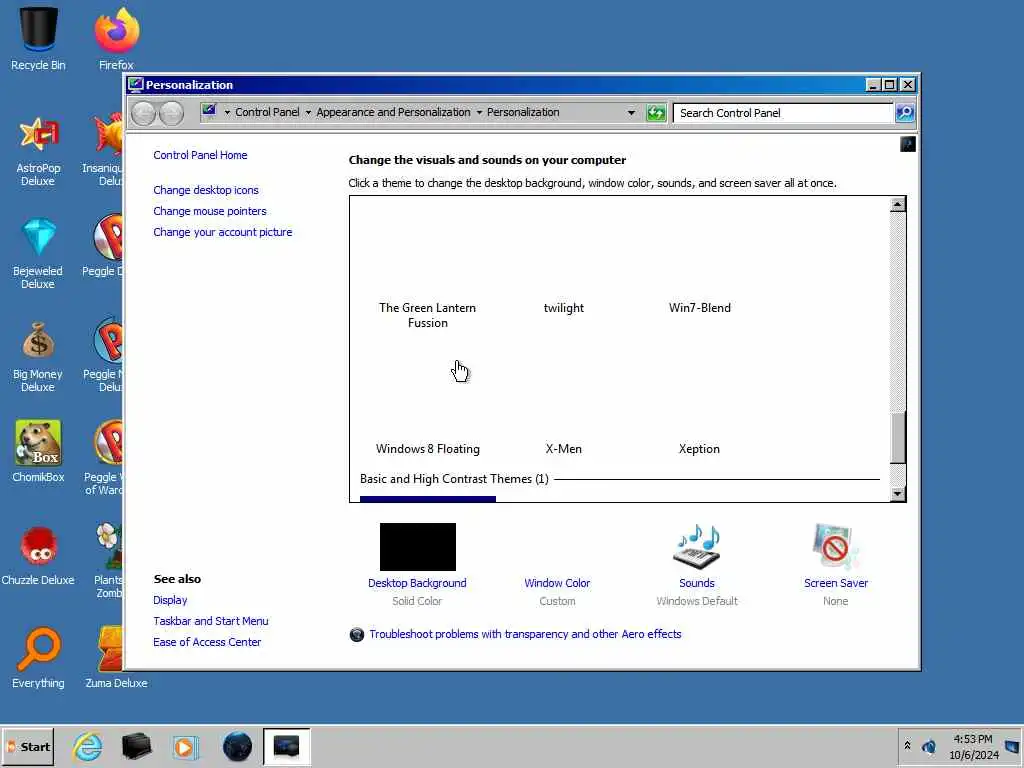The image size is (1024, 768).
Task: Click the Control Panel breadcrumb
Action: pyautogui.click(x=267, y=112)
